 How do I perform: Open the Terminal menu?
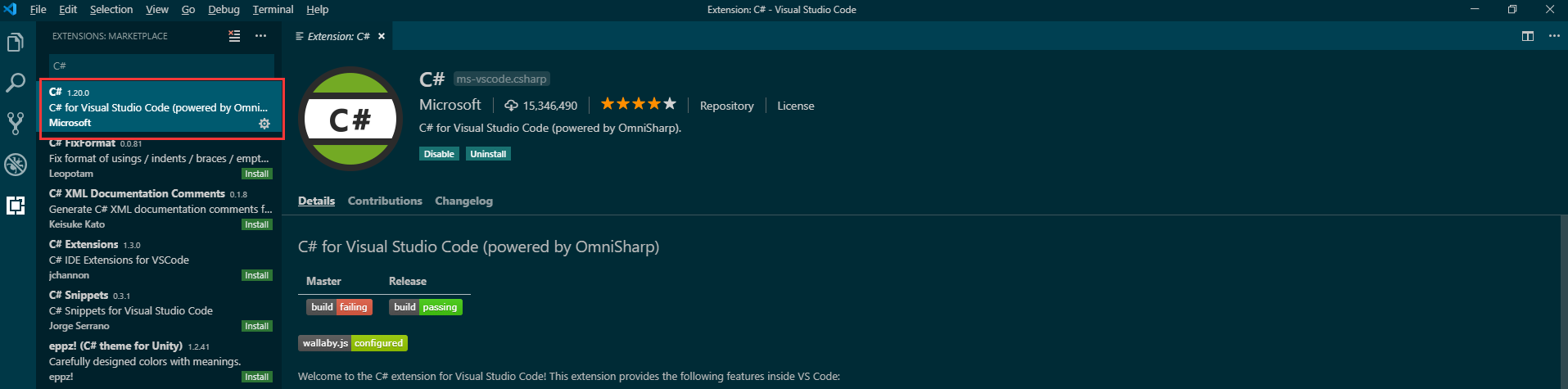tap(273, 10)
